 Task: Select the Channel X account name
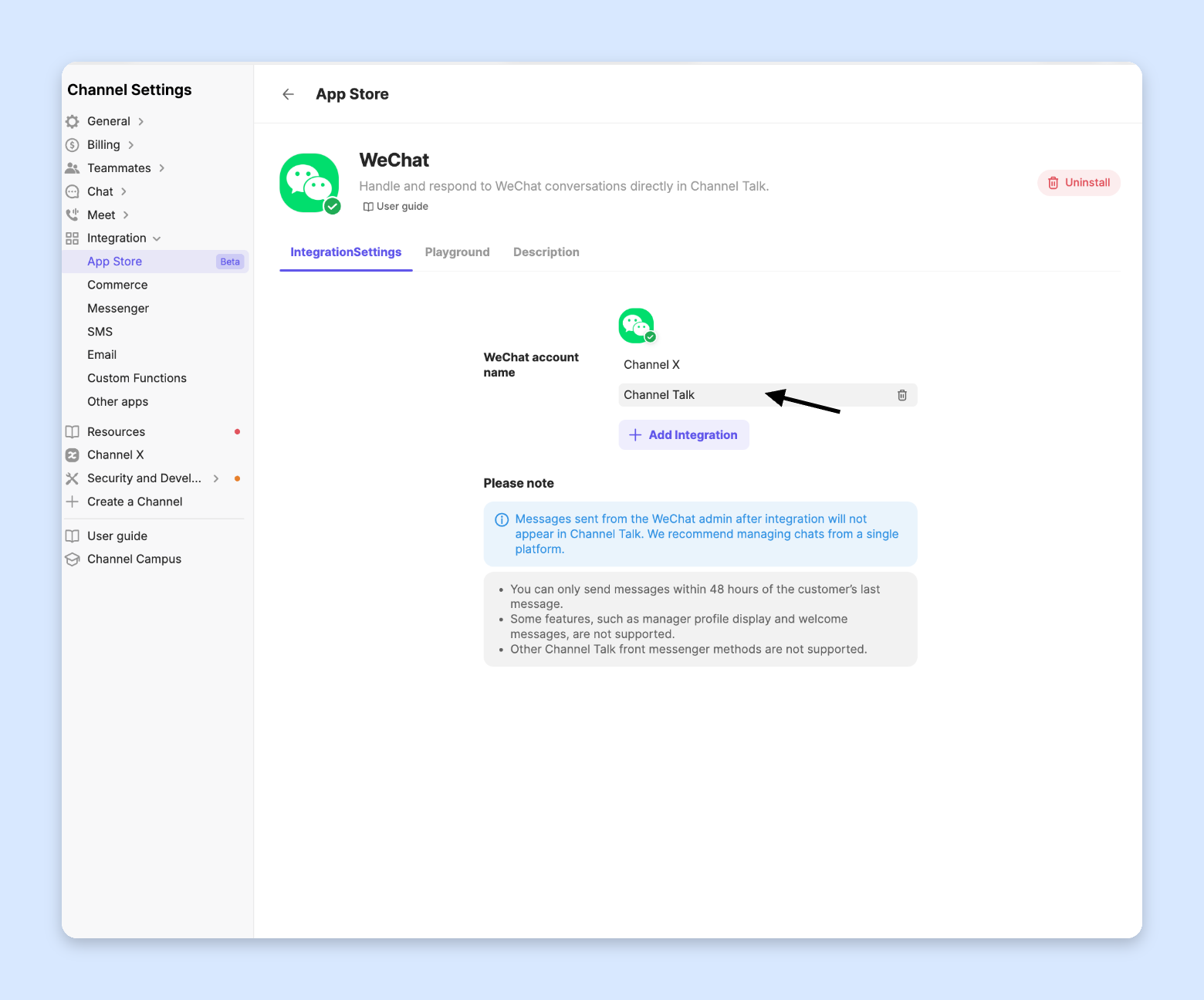652,365
